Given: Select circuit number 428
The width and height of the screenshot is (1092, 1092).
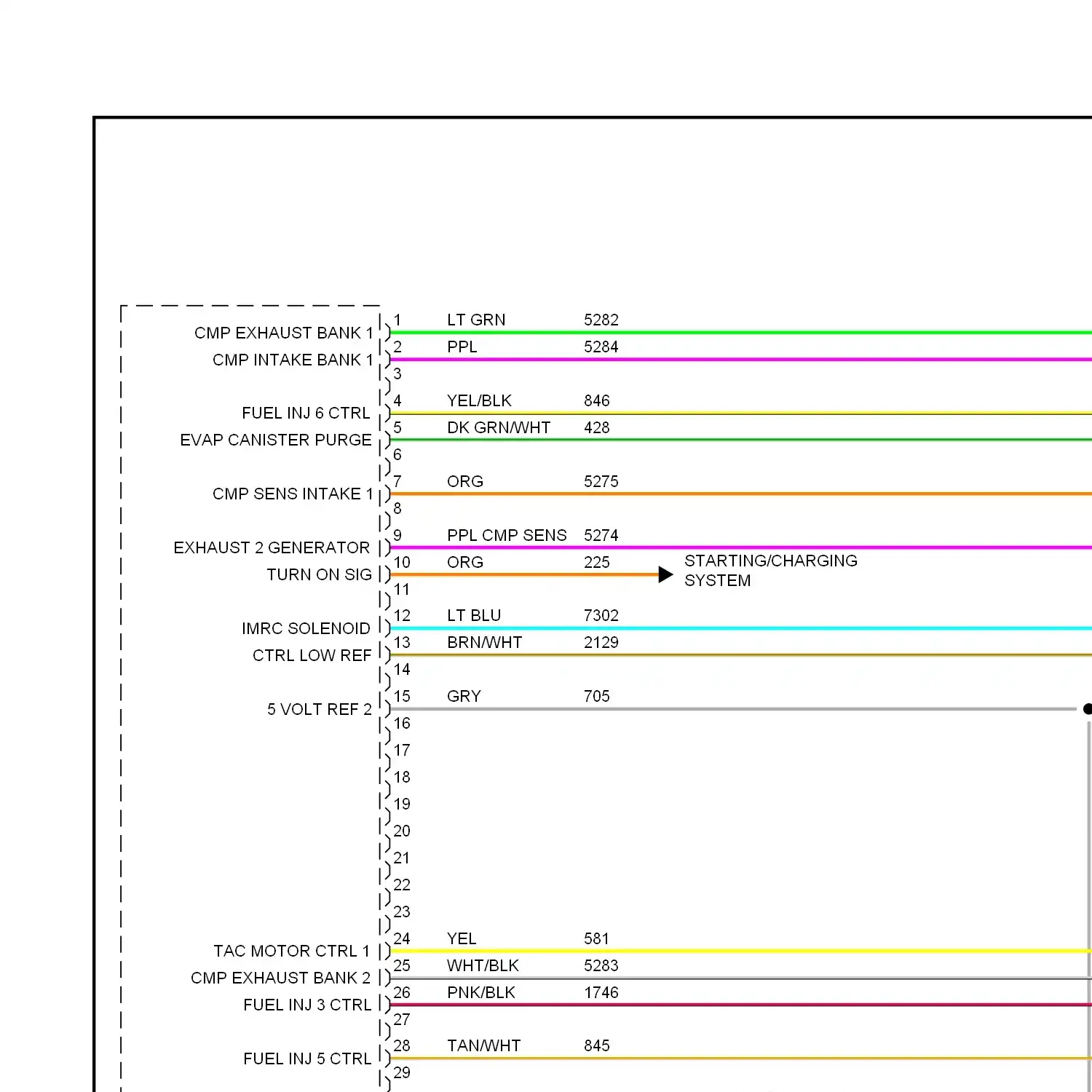Looking at the screenshot, I should point(597,427).
